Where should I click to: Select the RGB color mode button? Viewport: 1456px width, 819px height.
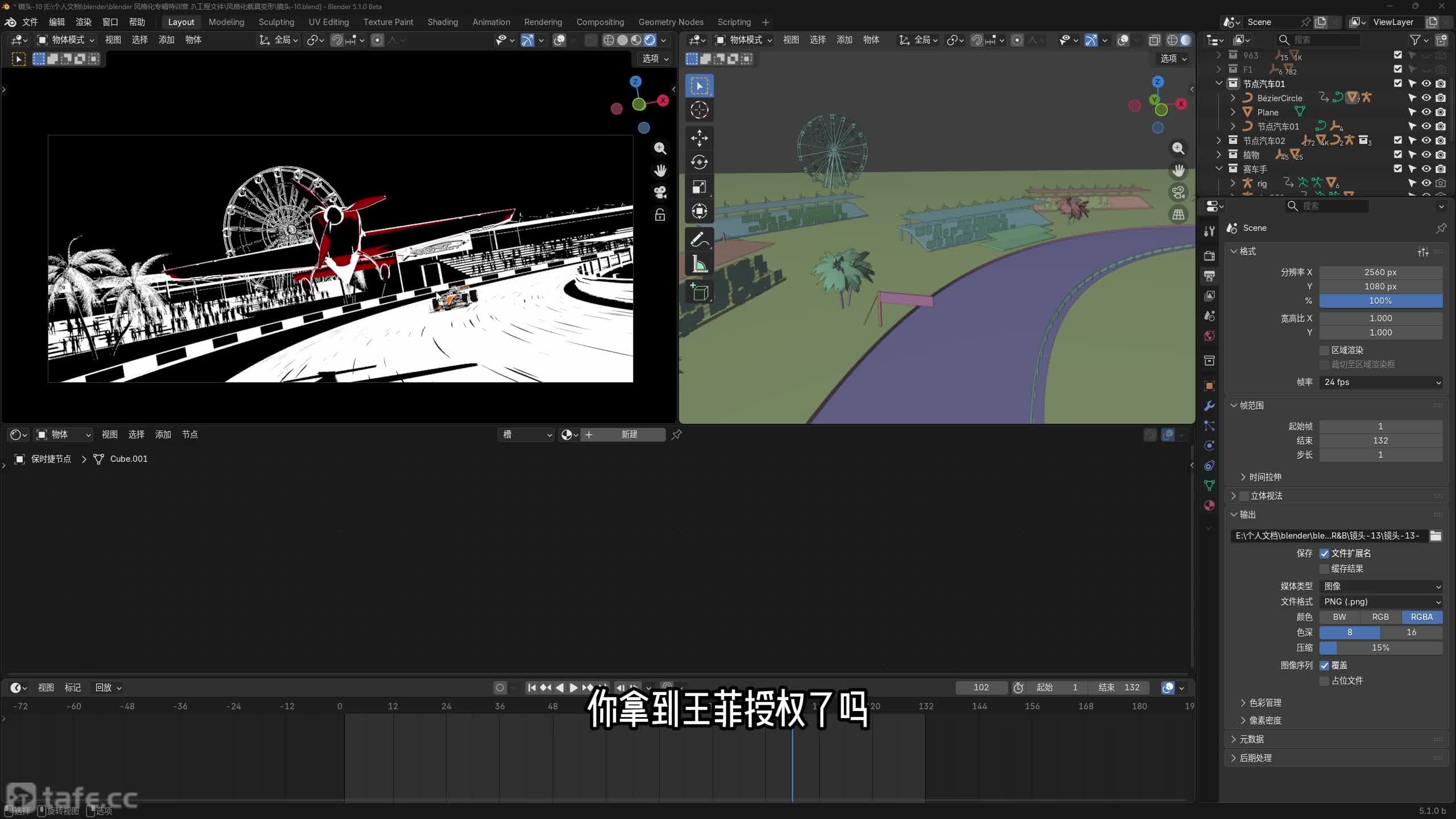1380,617
